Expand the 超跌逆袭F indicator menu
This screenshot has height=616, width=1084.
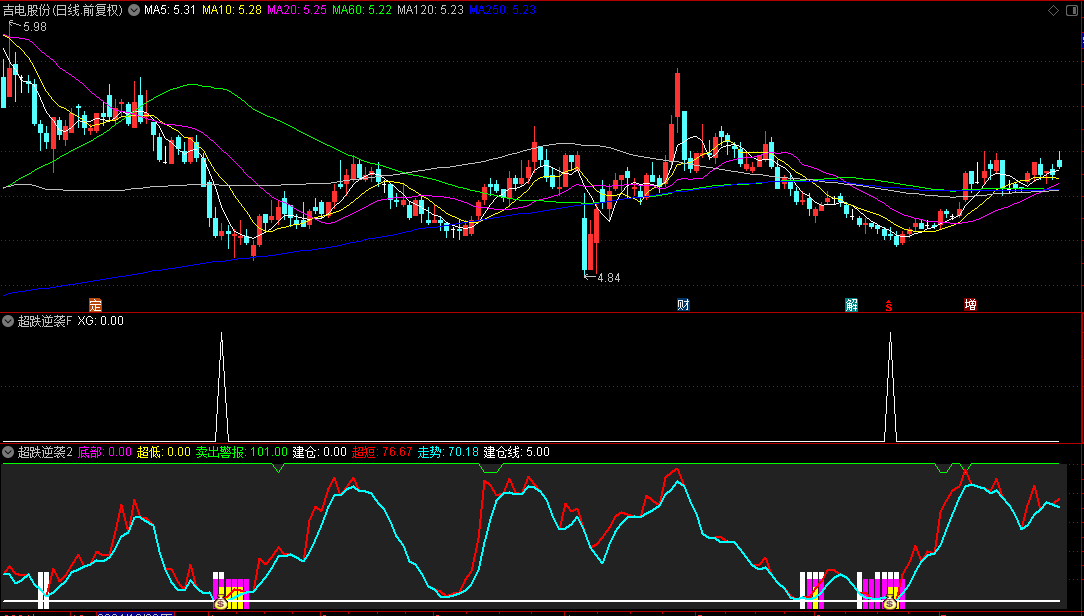pyautogui.click(x=8, y=321)
